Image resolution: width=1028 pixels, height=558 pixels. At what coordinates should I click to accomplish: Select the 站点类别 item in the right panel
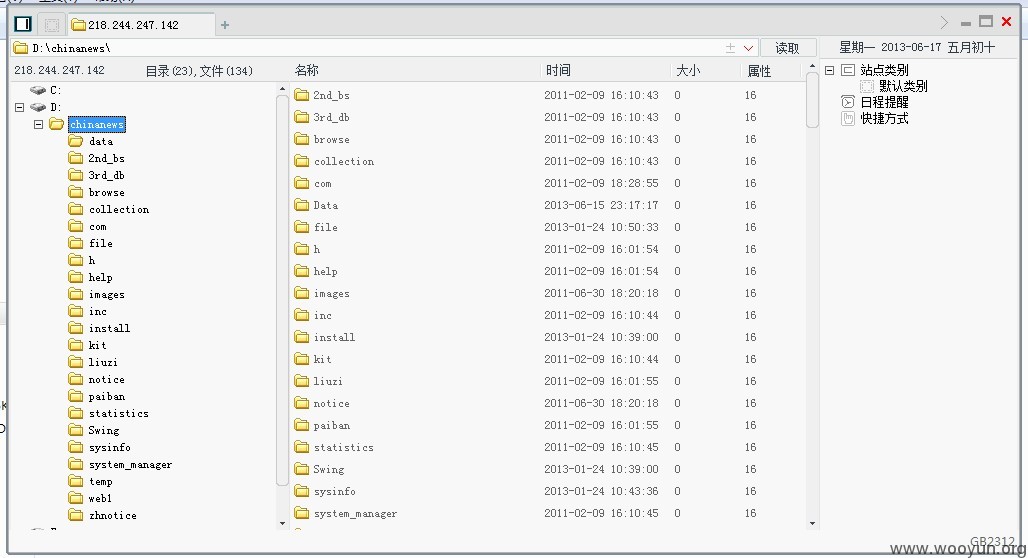tap(884, 70)
